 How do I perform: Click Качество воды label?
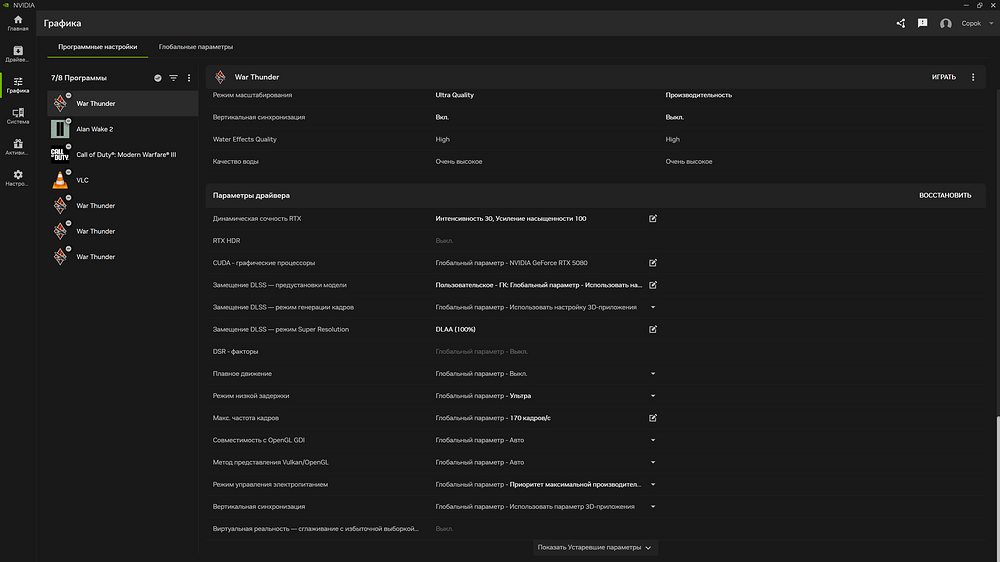235,162
